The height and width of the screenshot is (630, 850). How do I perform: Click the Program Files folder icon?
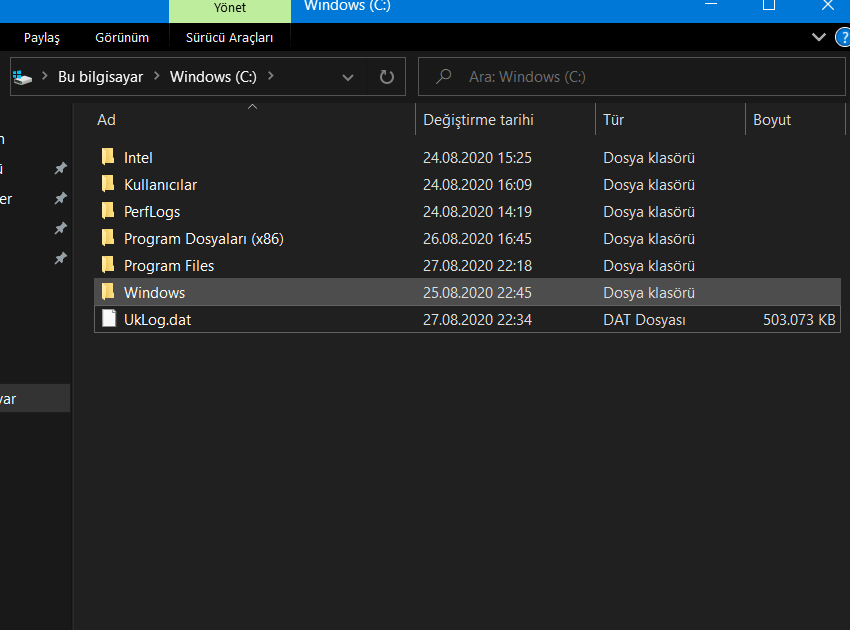(108, 266)
